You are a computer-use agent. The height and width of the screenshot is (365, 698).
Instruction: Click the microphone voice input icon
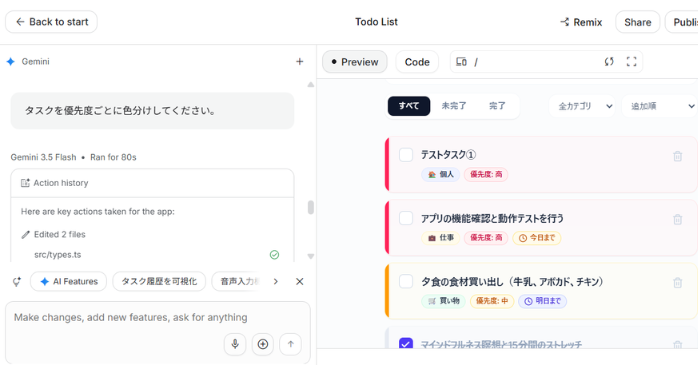[235, 344]
